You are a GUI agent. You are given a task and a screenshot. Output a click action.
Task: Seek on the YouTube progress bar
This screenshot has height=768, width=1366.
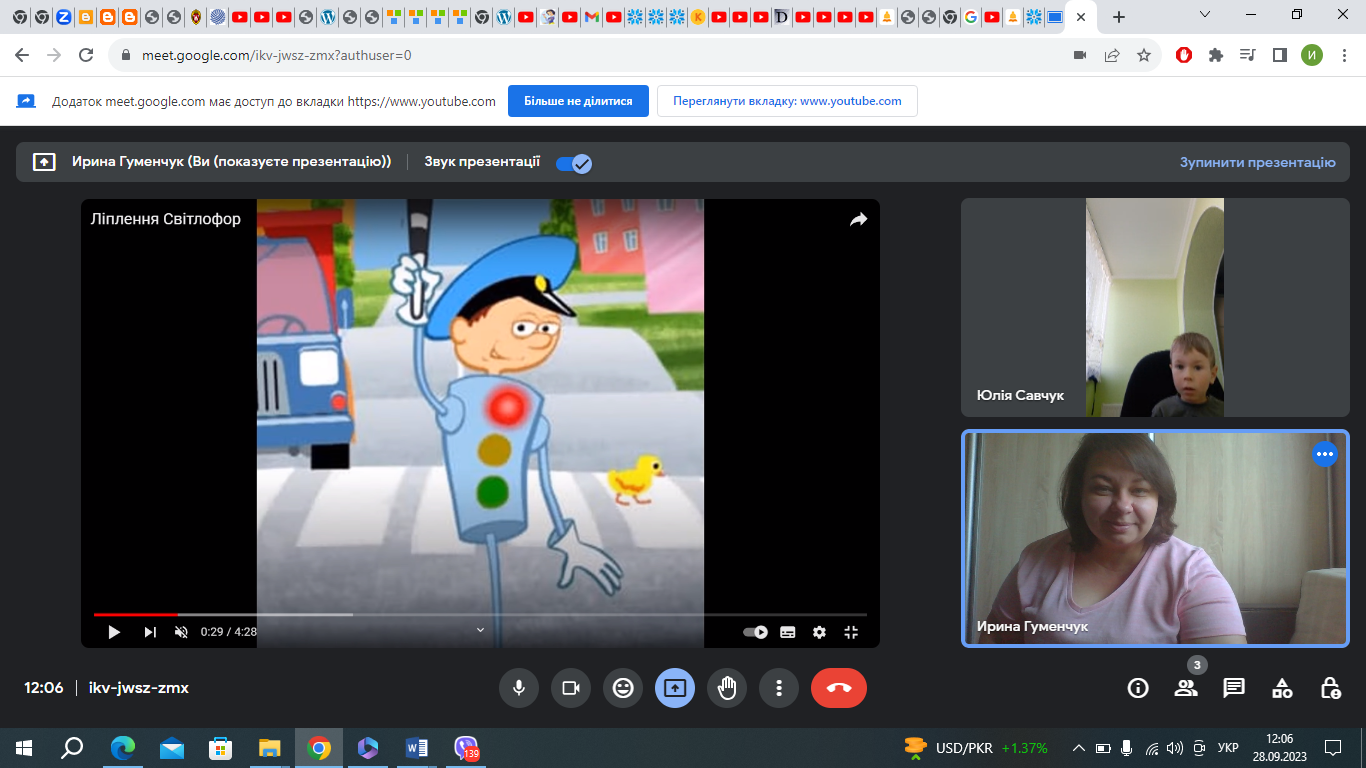480,614
